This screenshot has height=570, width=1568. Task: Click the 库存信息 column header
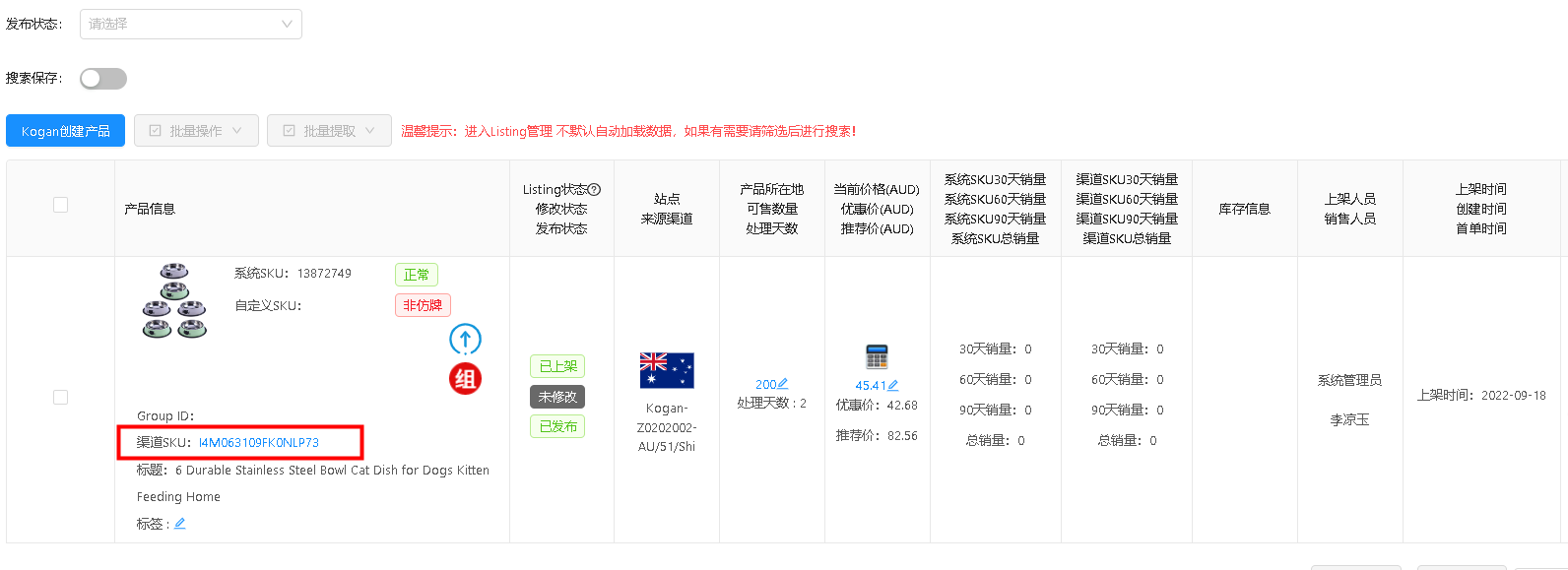pos(1244,209)
